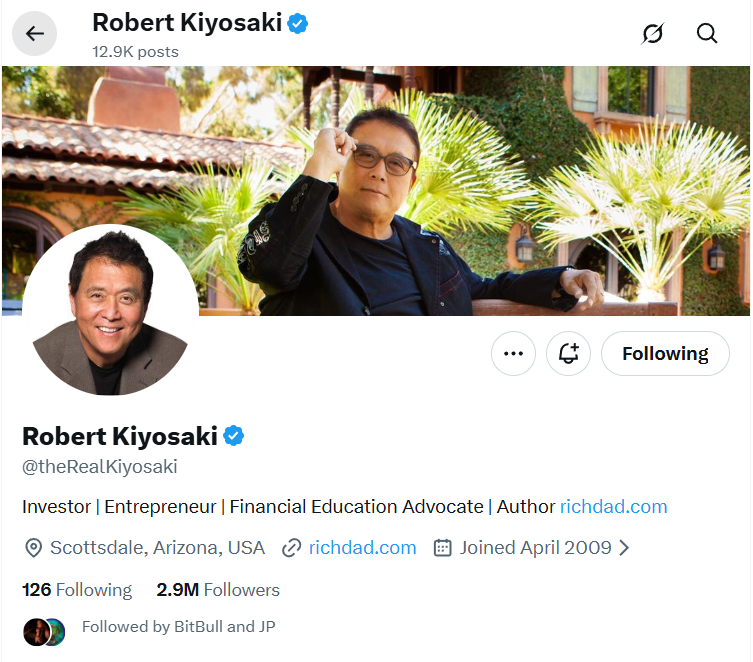The image size is (753, 662).
Task: Click the back arrow button
Action: click(x=35, y=33)
